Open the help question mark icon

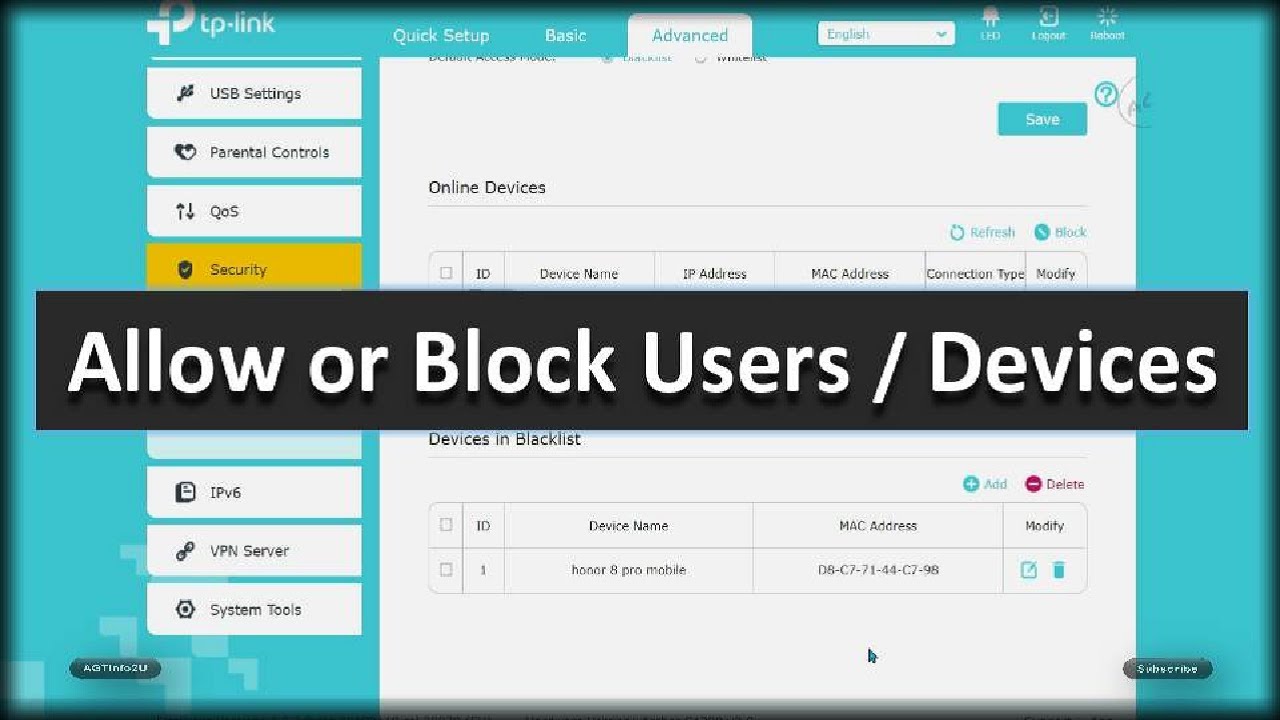(x=1106, y=94)
